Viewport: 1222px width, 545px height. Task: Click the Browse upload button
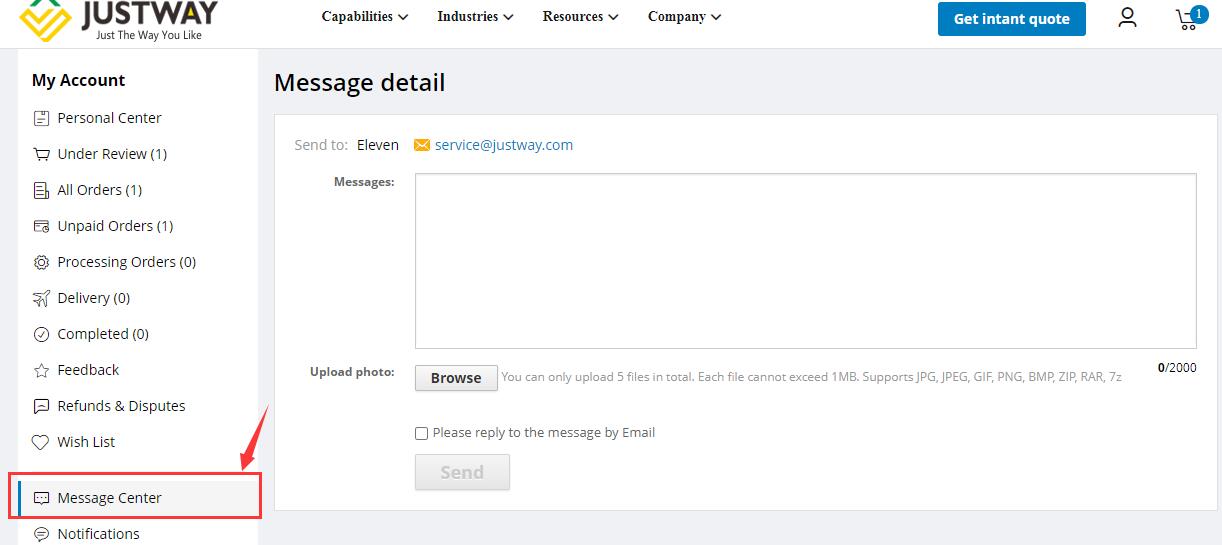456,378
